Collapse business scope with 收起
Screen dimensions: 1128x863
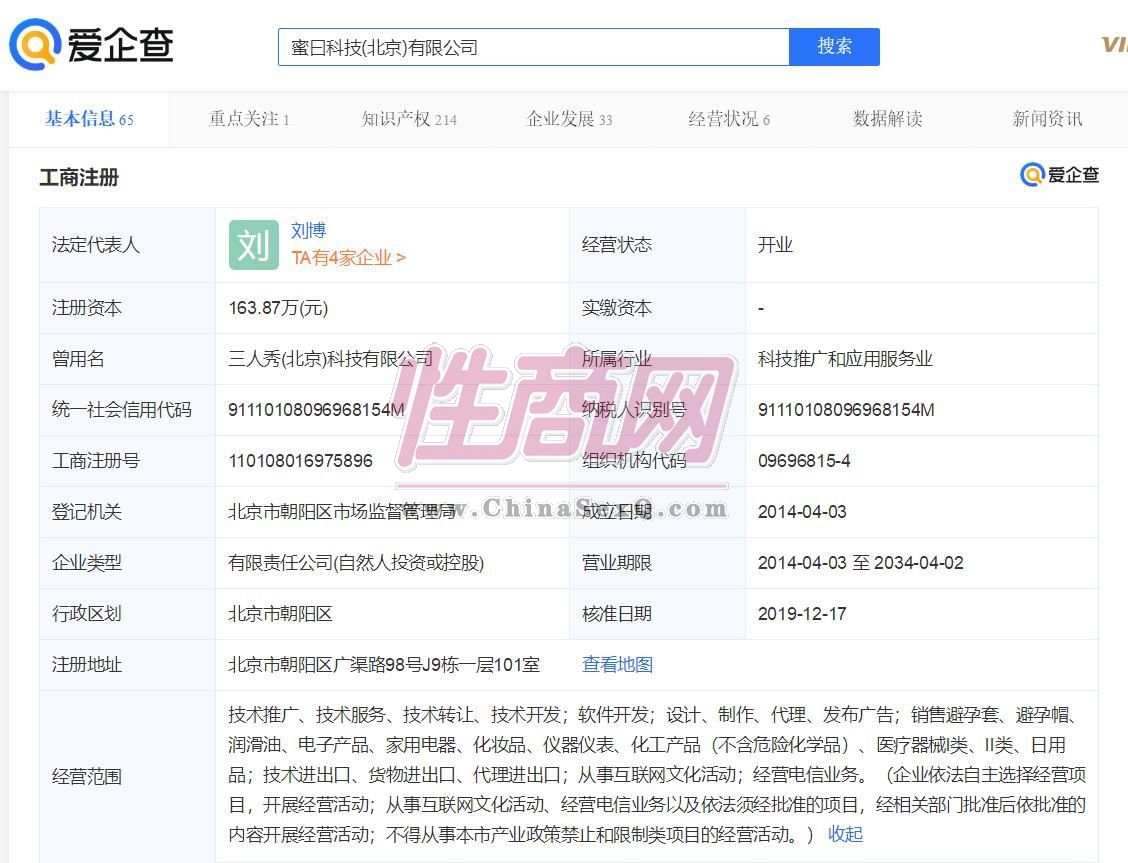click(x=845, y=834)
